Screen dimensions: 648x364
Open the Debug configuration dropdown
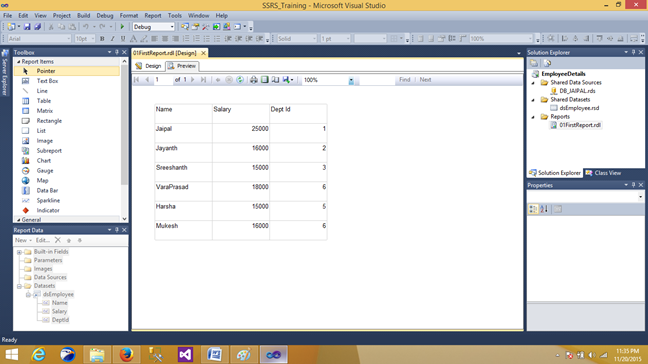172,27
